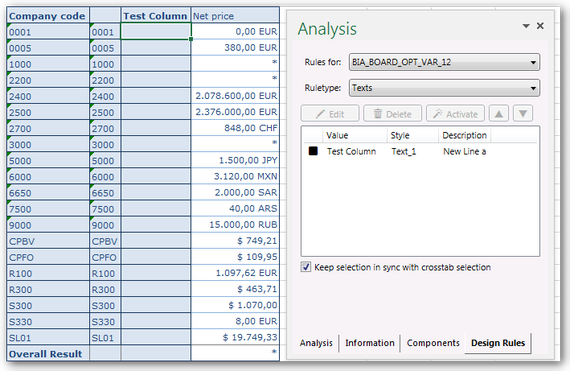
Task: Select the net price cell 3.120,00 MXN
Action: click(x=235, y=176)
